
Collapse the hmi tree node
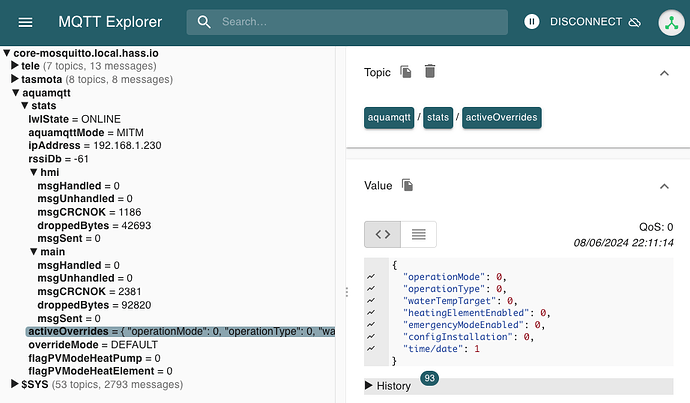33,172
